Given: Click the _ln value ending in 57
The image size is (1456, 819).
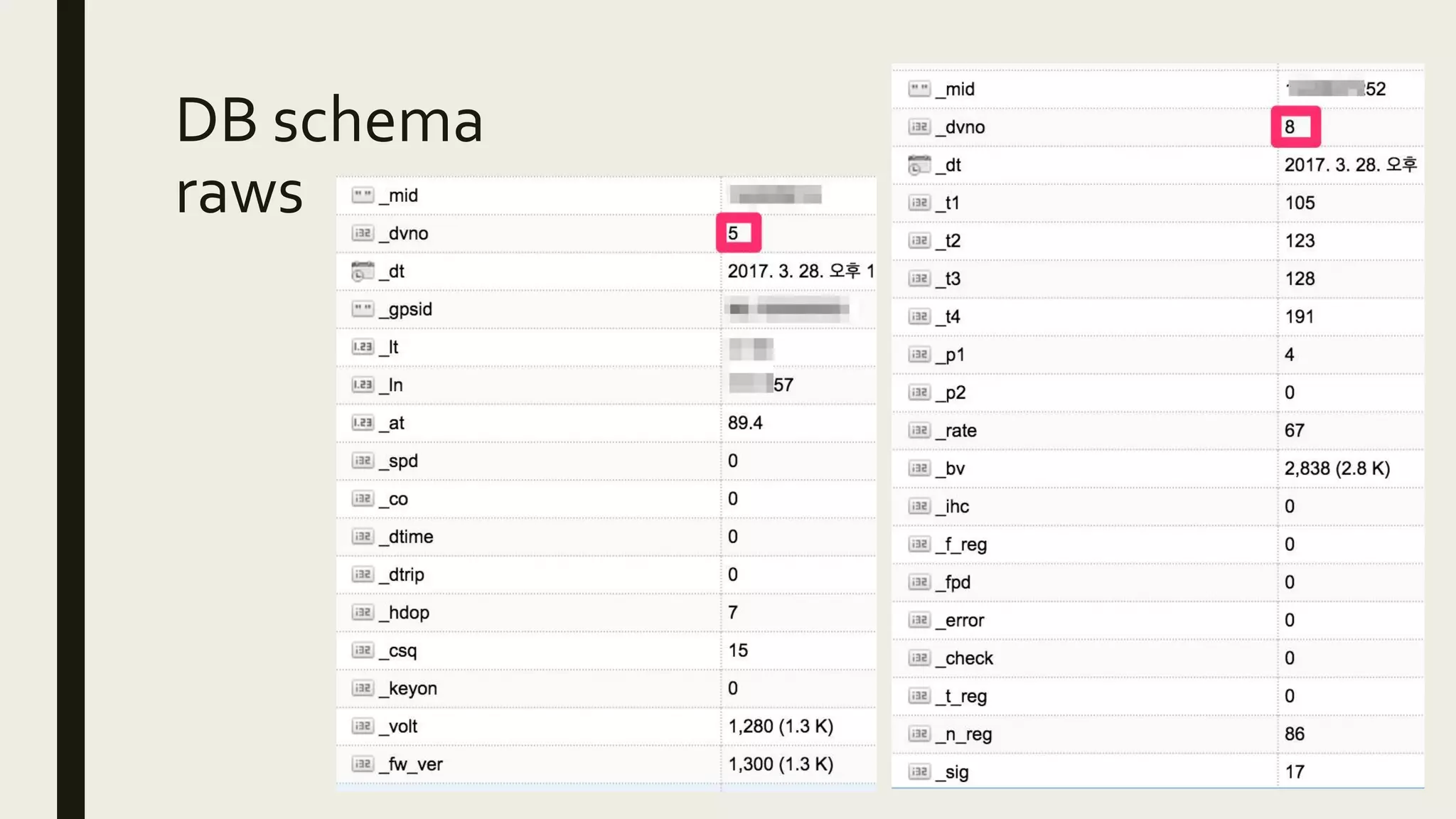Looking at the screenshot, I should 761,385.
